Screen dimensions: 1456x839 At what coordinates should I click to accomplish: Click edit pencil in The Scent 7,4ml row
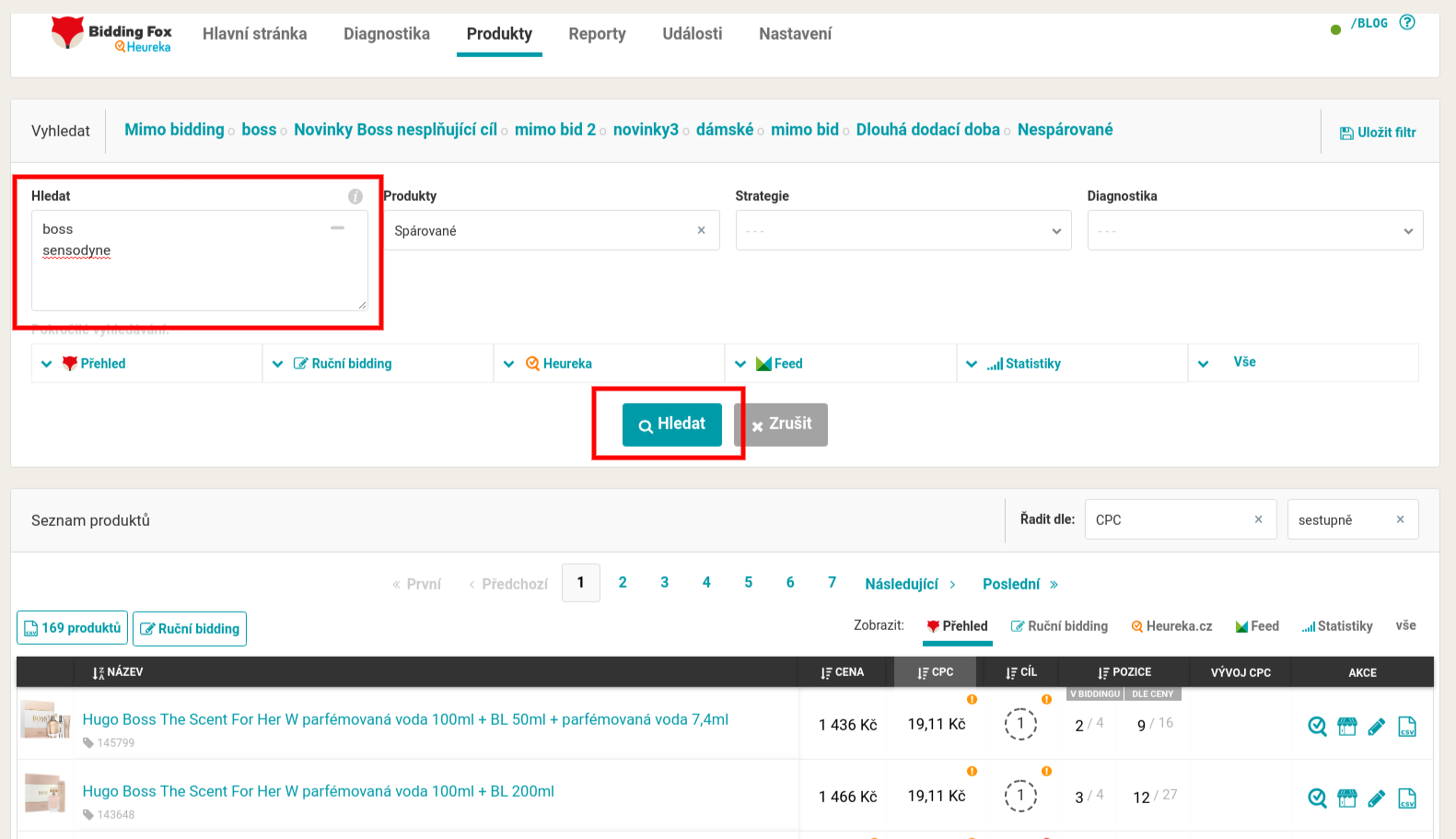(1377, 727)
